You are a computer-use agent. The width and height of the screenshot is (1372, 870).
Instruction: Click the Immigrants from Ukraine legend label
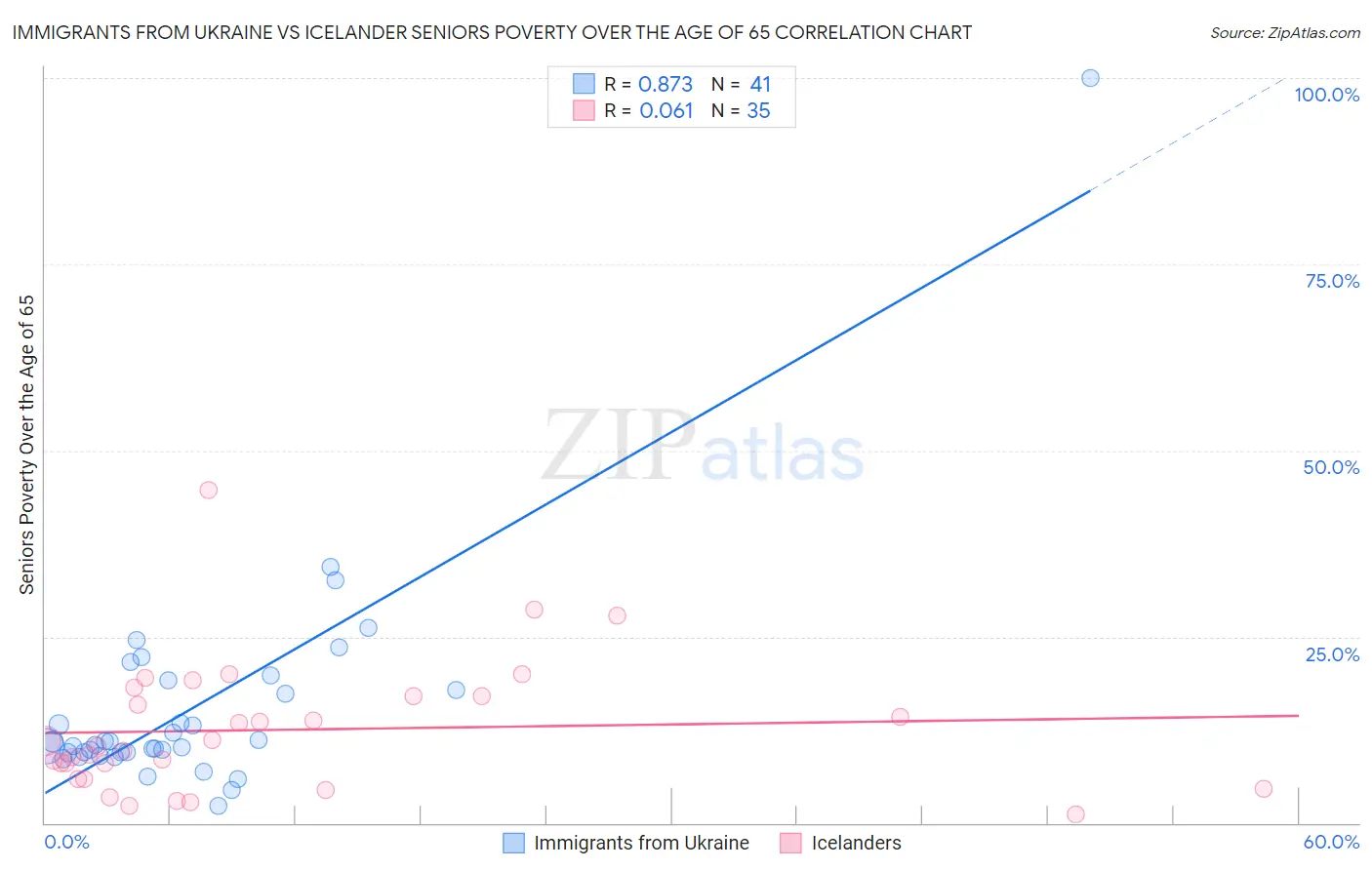coord(641,843)
